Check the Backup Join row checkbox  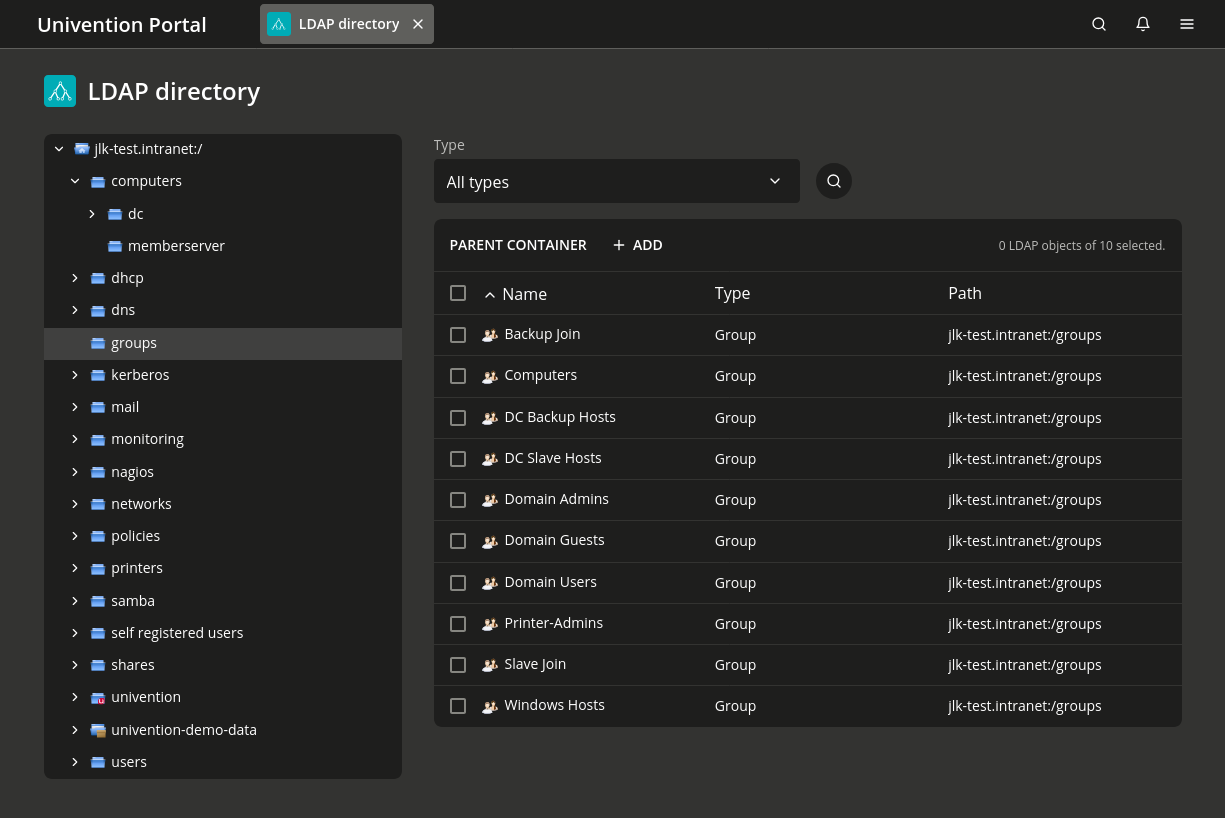[458, 335]
